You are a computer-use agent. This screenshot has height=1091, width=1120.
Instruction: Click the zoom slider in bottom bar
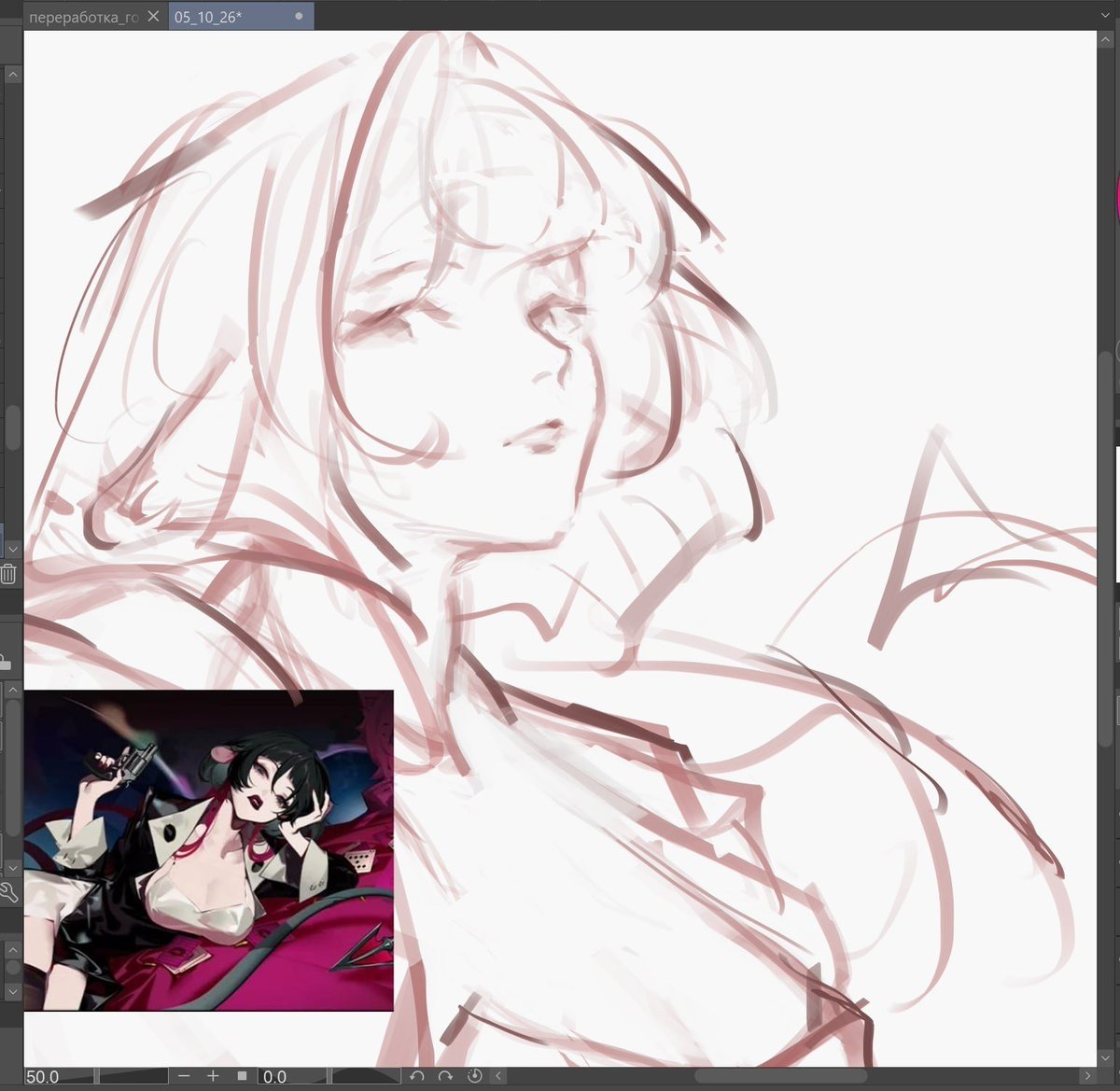133,1076
